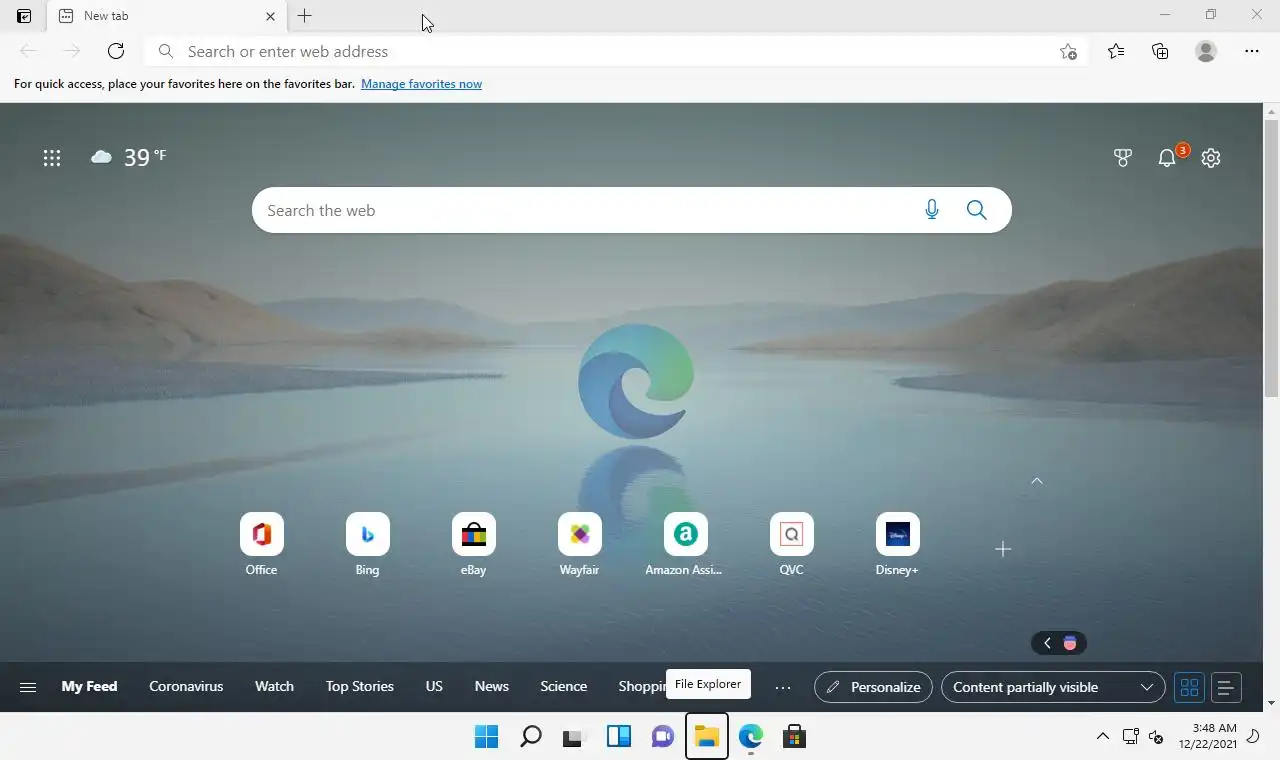
Task: Open the Windows Start button
Action: 487,737
